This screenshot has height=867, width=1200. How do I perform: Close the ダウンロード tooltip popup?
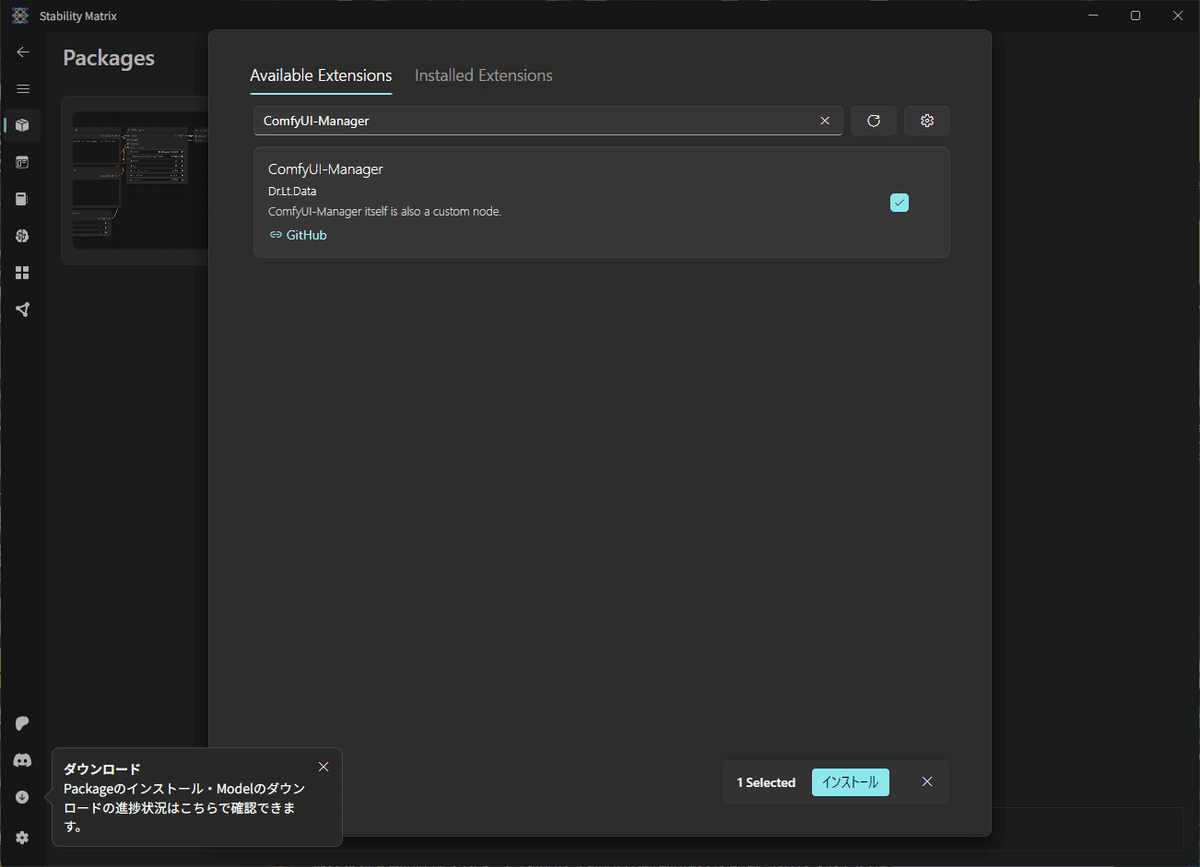tap(323, 767)
